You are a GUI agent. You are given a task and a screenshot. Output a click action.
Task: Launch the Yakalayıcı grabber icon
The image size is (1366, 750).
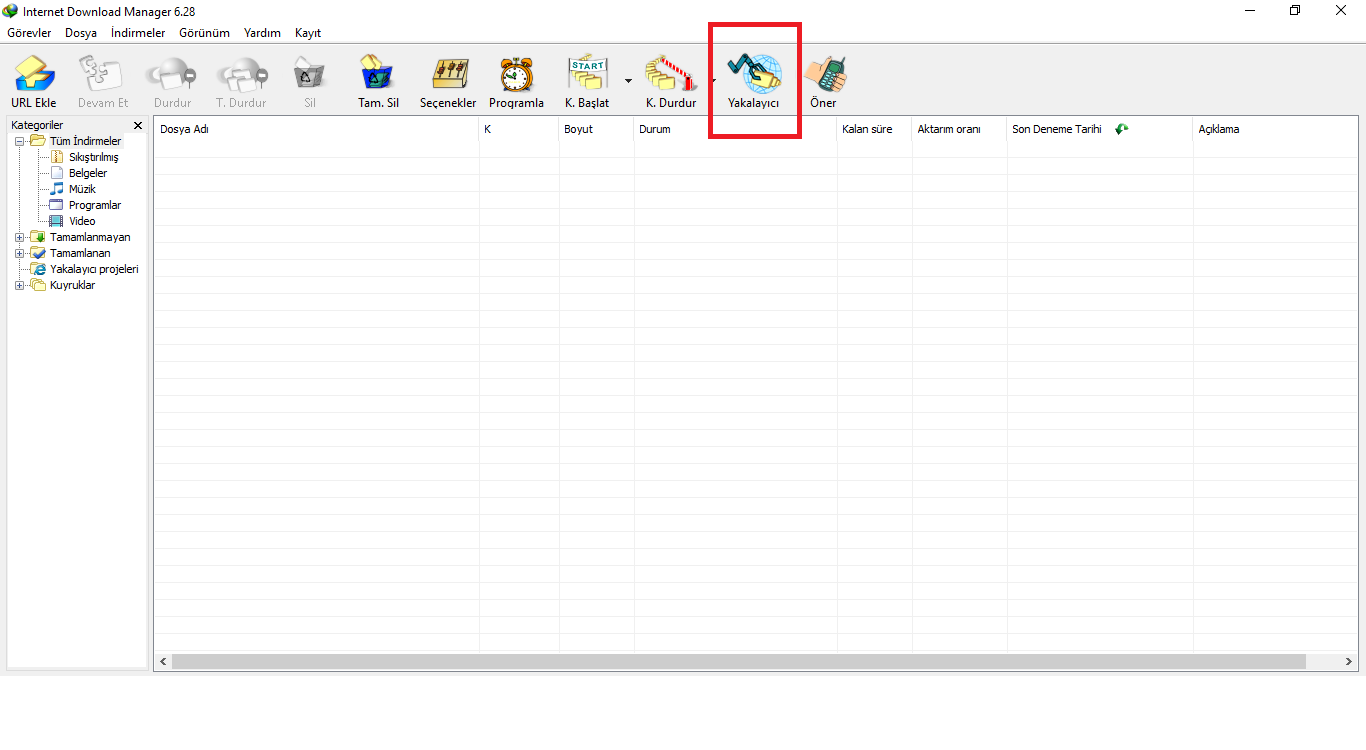point(754,75)
